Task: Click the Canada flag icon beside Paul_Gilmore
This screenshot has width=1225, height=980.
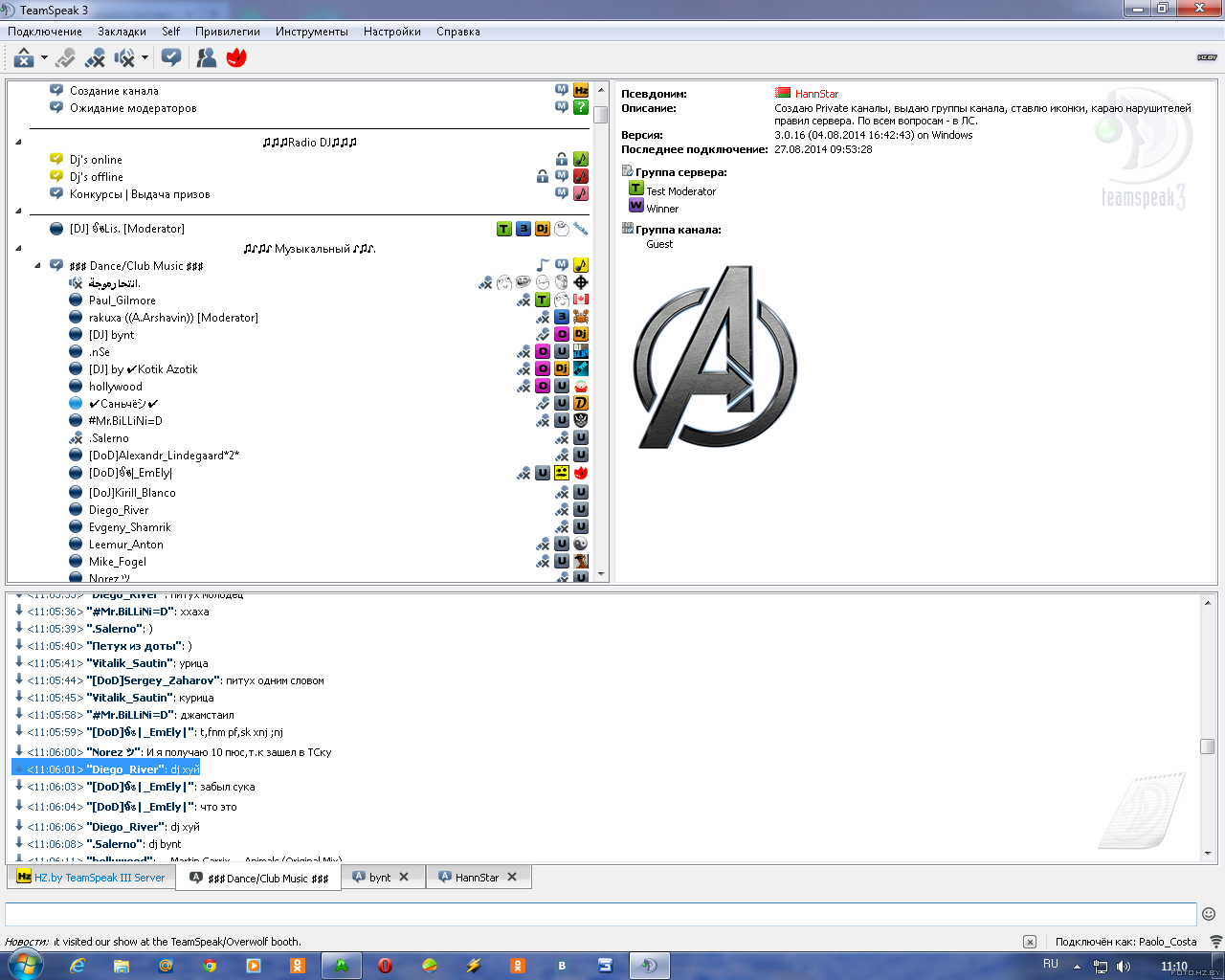Action: (x=581, y=300)
